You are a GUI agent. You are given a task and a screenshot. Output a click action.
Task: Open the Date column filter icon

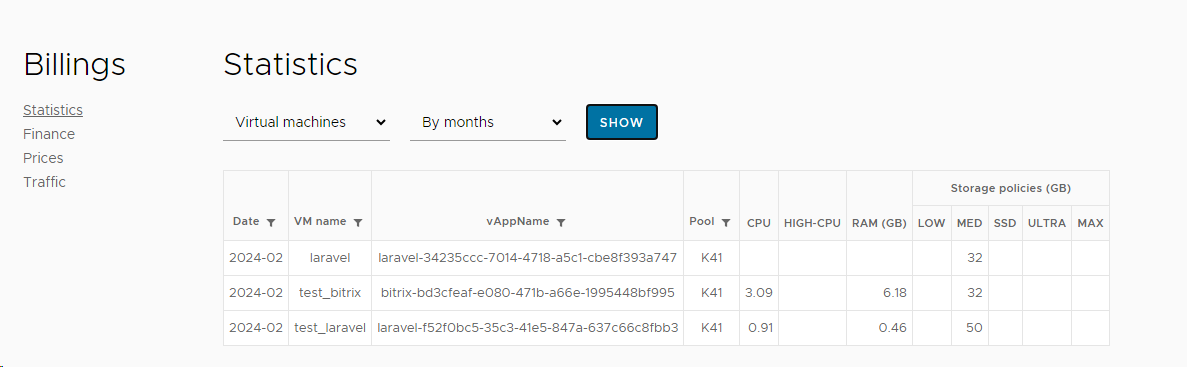pos(271,222)
